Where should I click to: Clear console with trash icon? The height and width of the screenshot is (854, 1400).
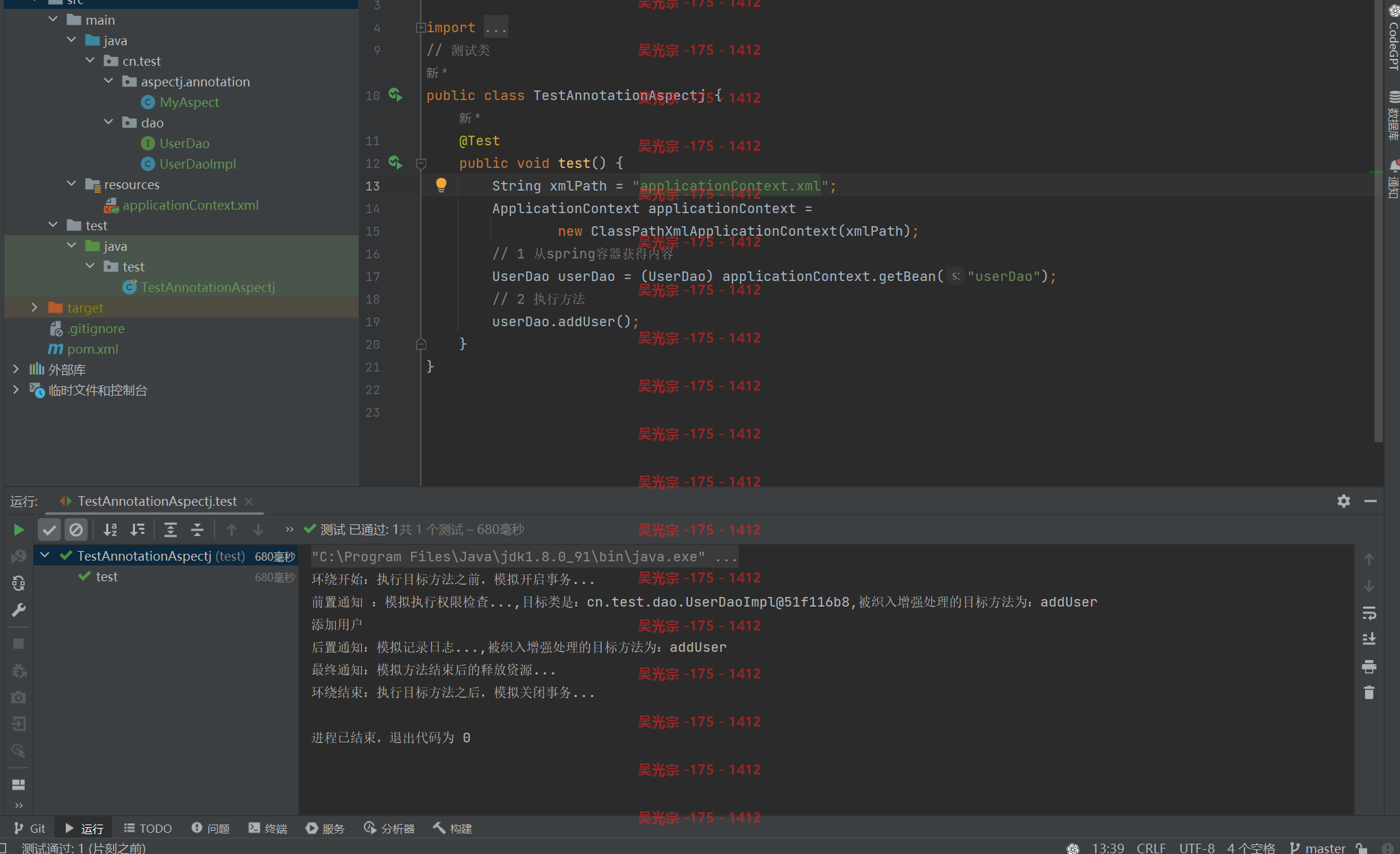tap(1368, 693)
